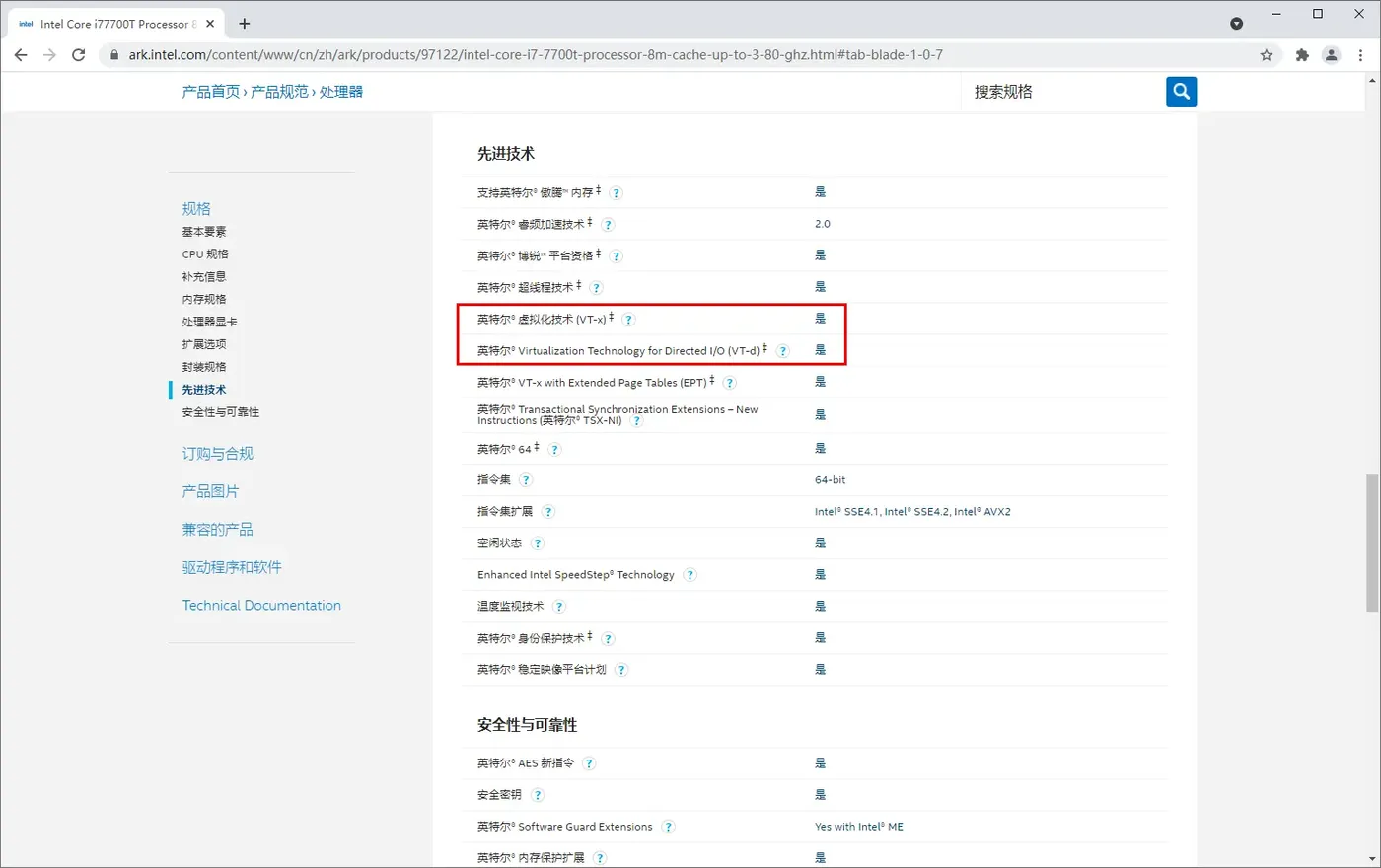Viewport: 1381px width, 868px height.
Task: Open help icon for 英特尔 64
Action: [x=554, y=450]
